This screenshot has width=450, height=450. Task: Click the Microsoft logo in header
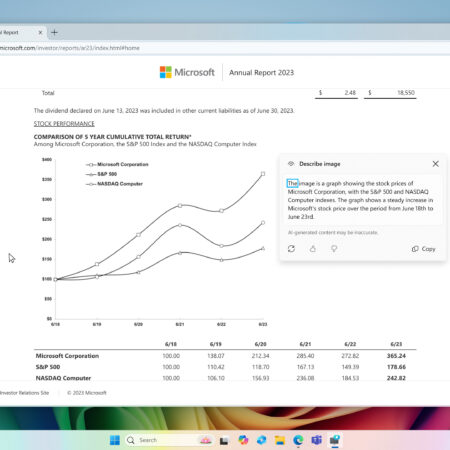coord(187,72)
